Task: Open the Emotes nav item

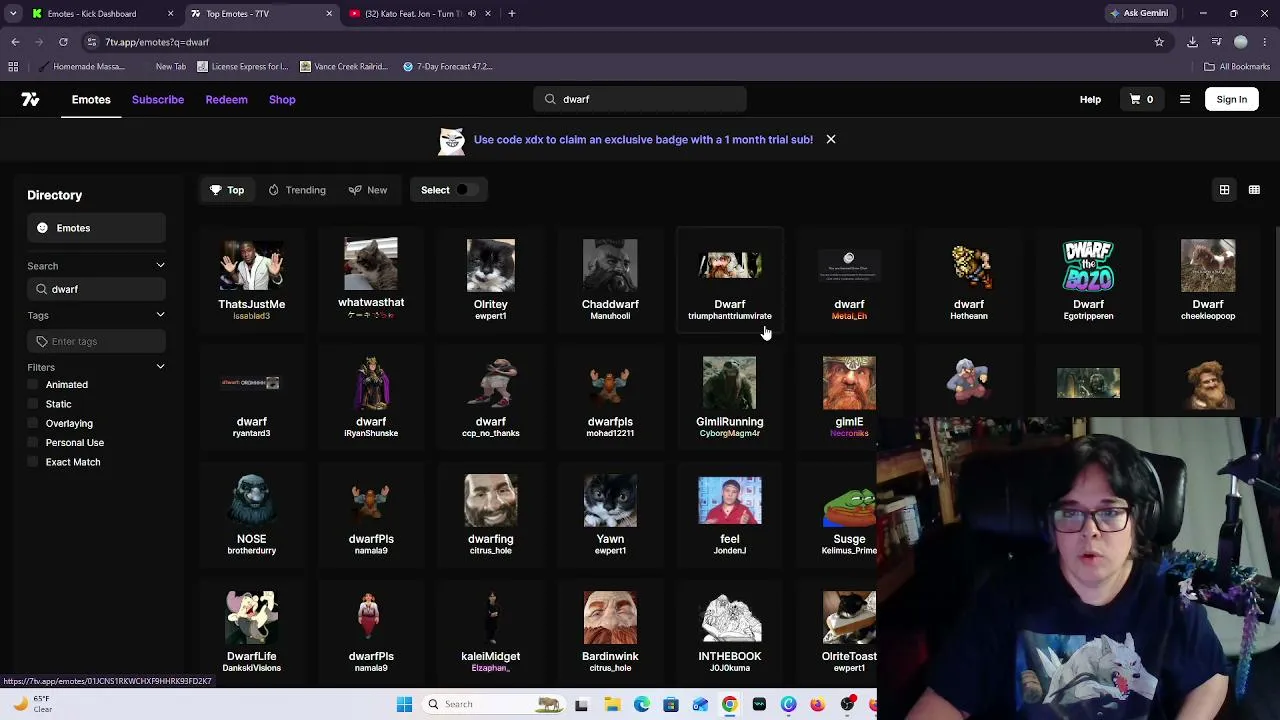Action: [x=91, y=99]
